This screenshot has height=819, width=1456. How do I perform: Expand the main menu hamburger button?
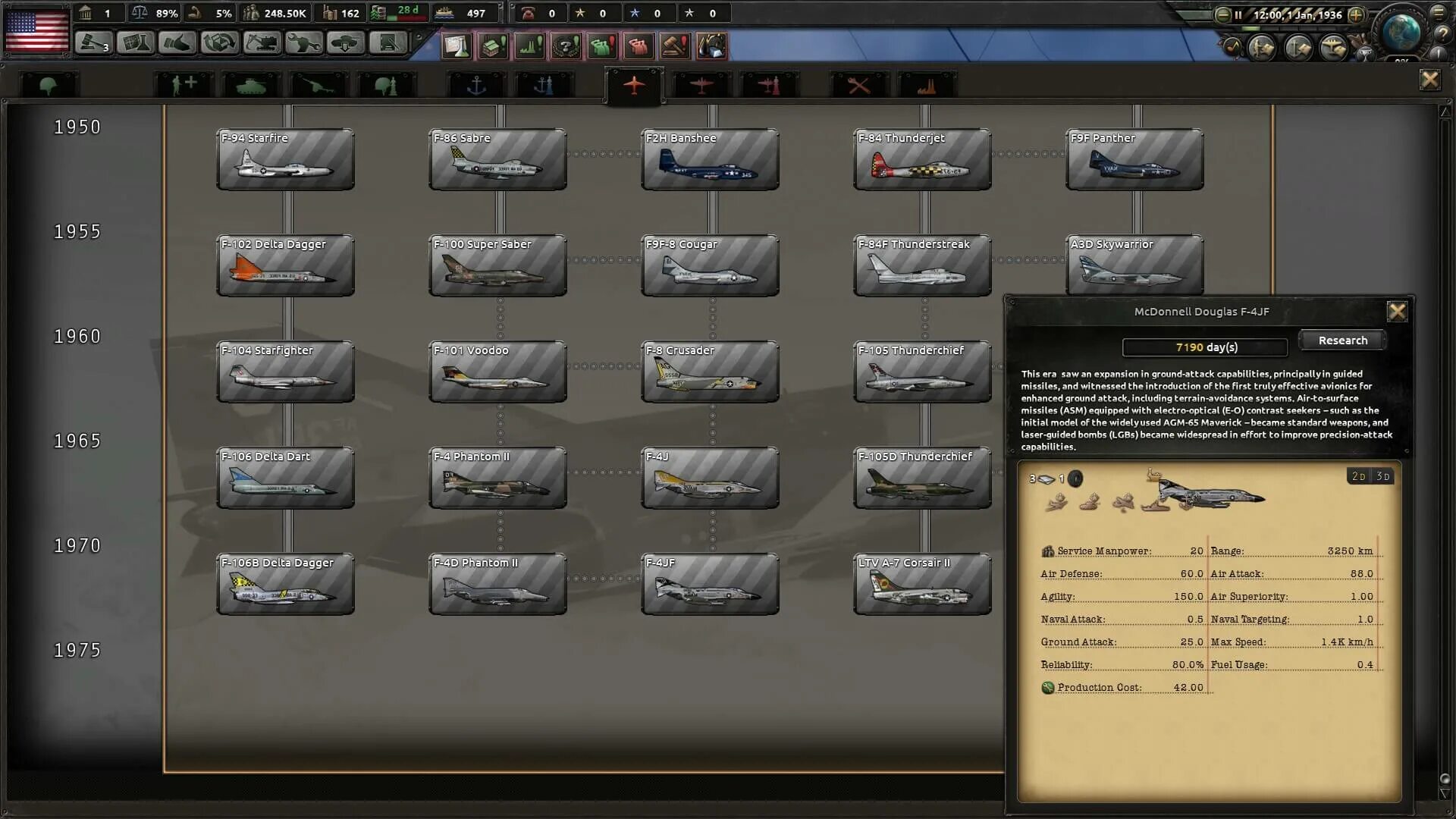click(1439, 12)
